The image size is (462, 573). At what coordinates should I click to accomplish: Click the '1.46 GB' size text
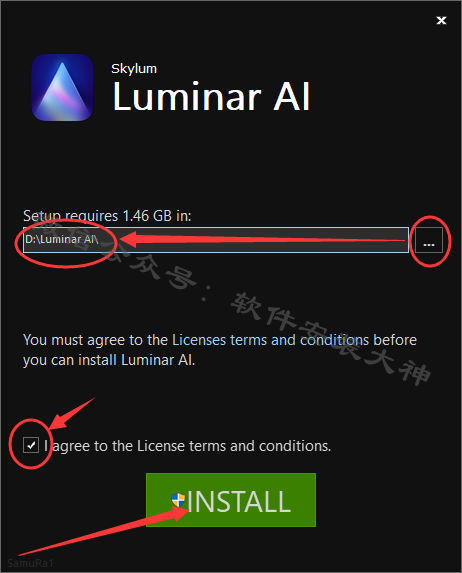click(147, 216)
